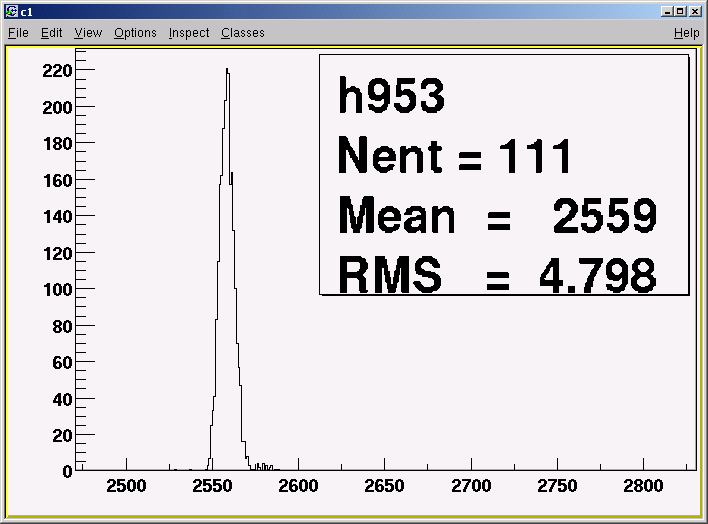This screenshot has height=524, width=708.
Task: Open the Help menu
Action: click(x=686, y=33)
